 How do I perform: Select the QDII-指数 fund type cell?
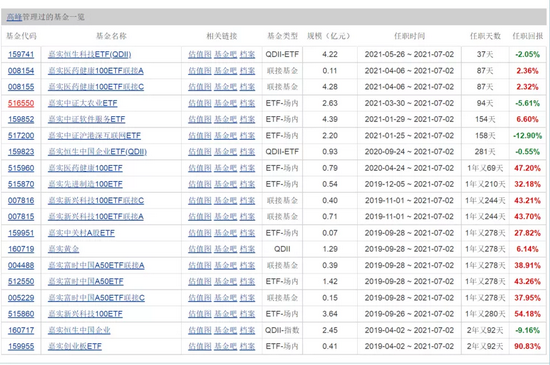pyautogui.click(x=282, y=330)
